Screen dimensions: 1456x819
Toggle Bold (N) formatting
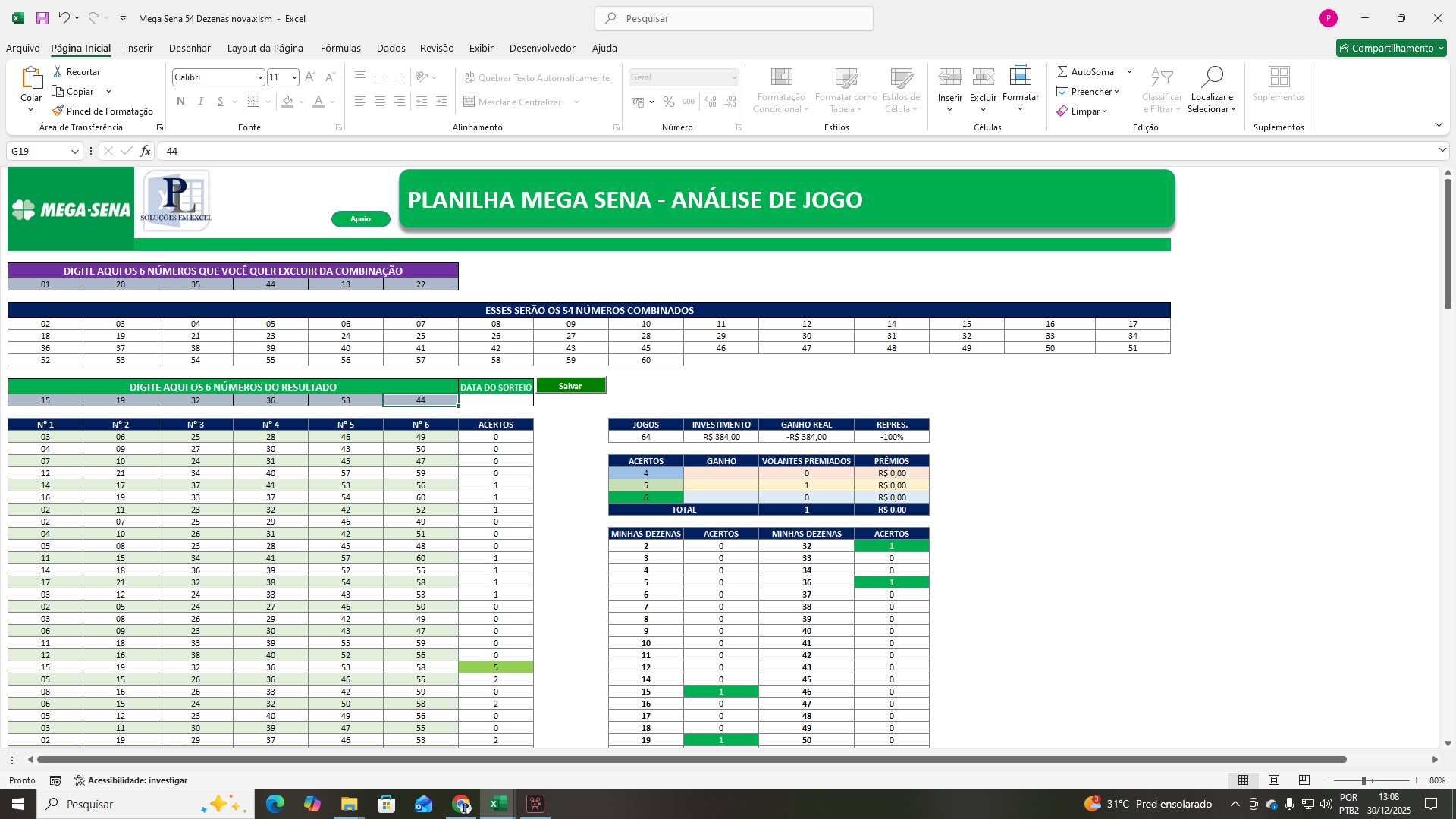click(180, 102)
